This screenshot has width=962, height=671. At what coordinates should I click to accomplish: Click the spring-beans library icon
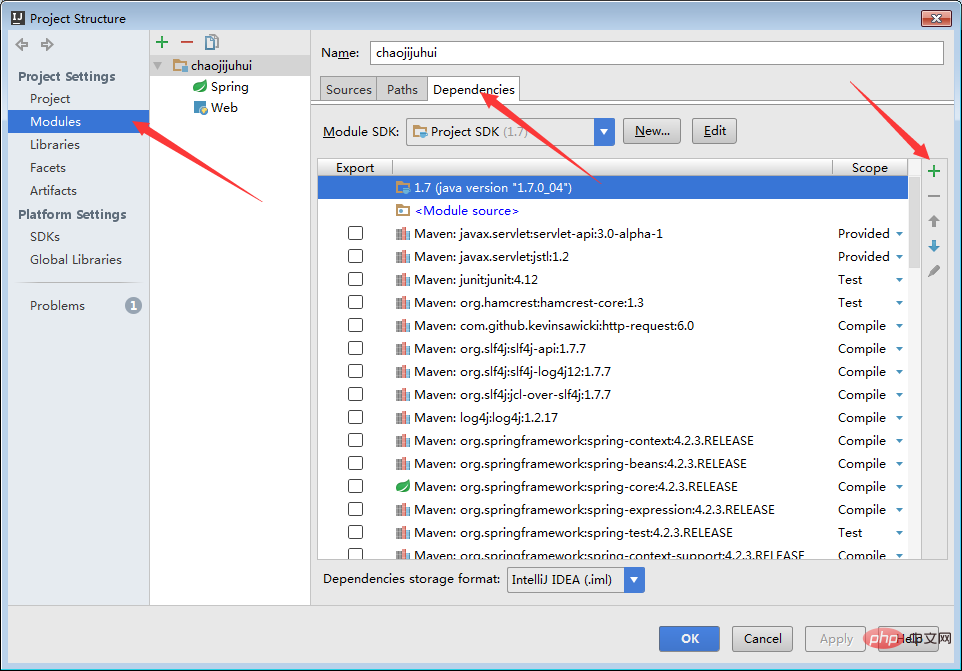(x=403, y=464)
